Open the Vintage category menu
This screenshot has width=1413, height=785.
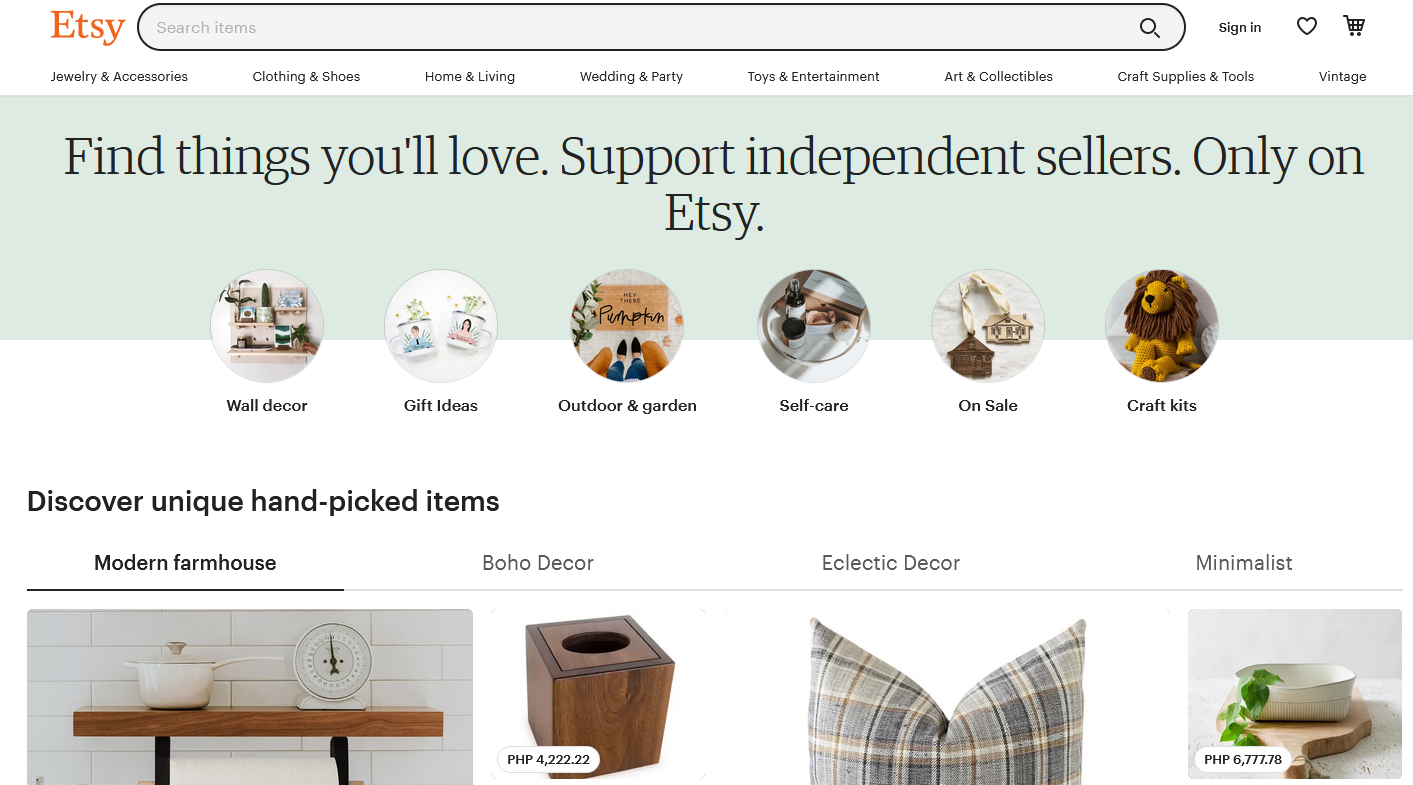click(x=1342, y=76)
